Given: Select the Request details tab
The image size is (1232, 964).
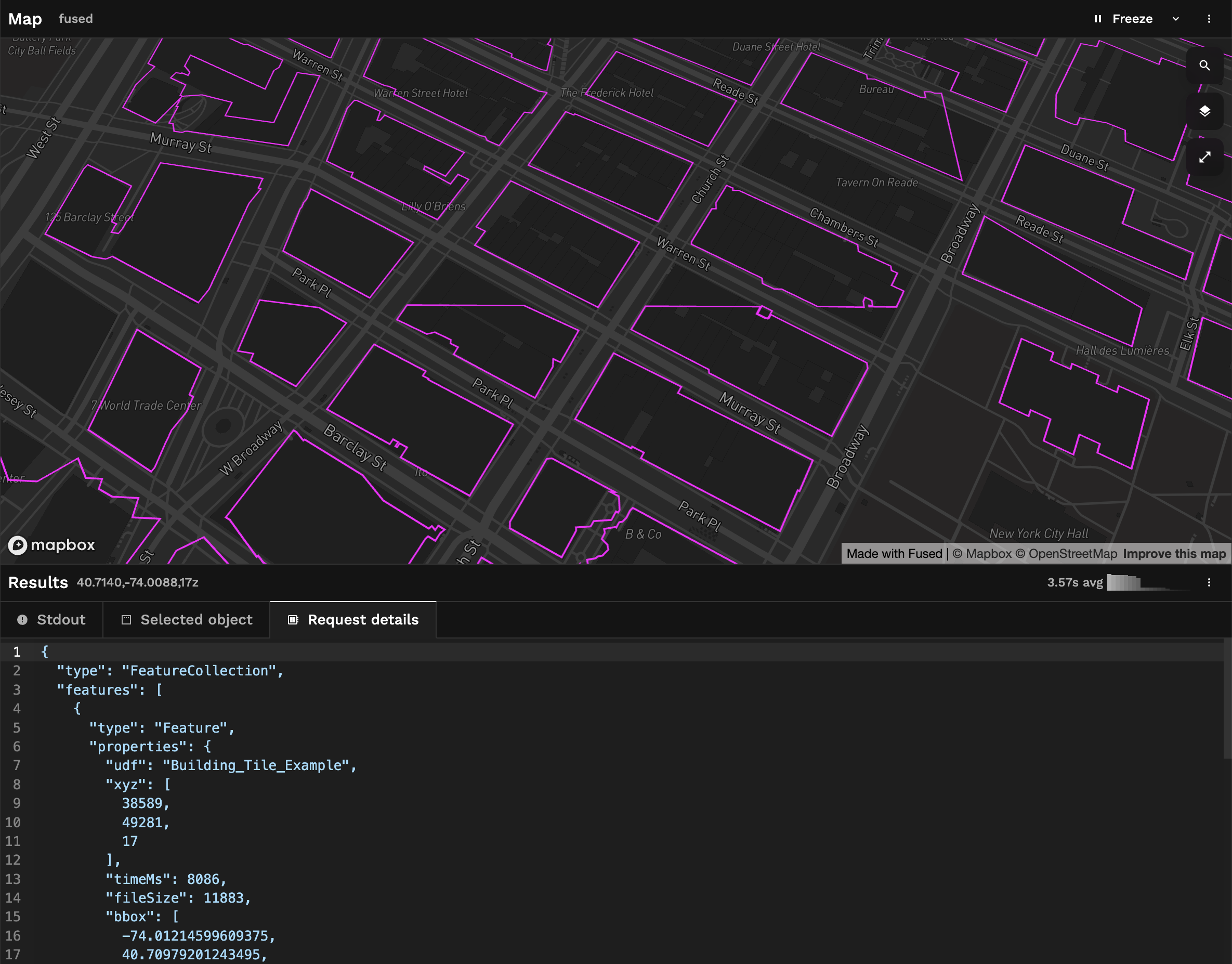Looking at the screenshot, I should (353, 620).
